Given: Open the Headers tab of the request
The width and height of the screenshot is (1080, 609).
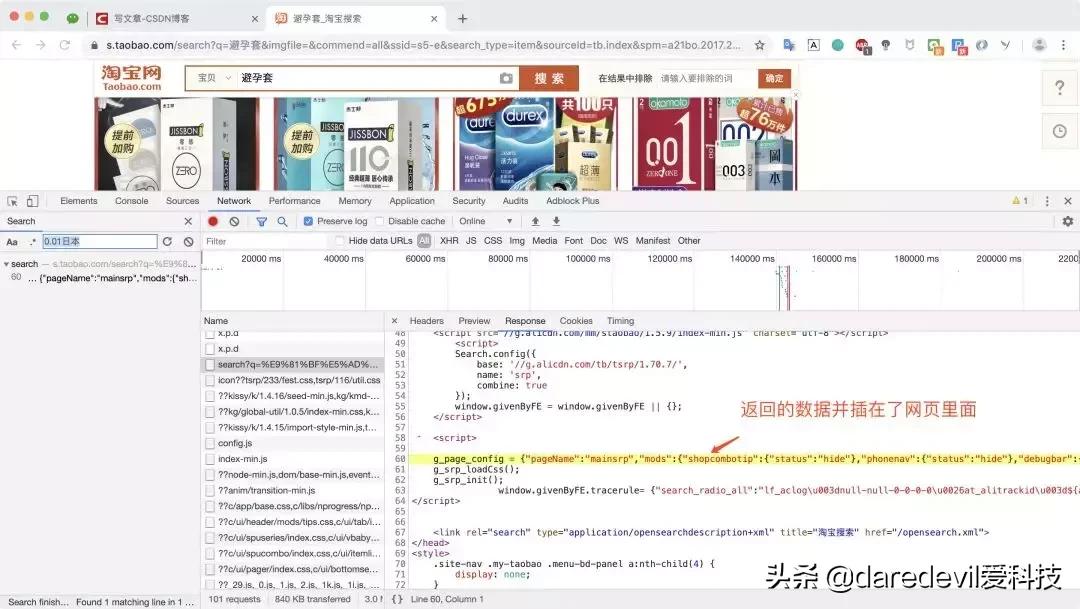Looking at the screenshot, I should (x=427, y=321).
